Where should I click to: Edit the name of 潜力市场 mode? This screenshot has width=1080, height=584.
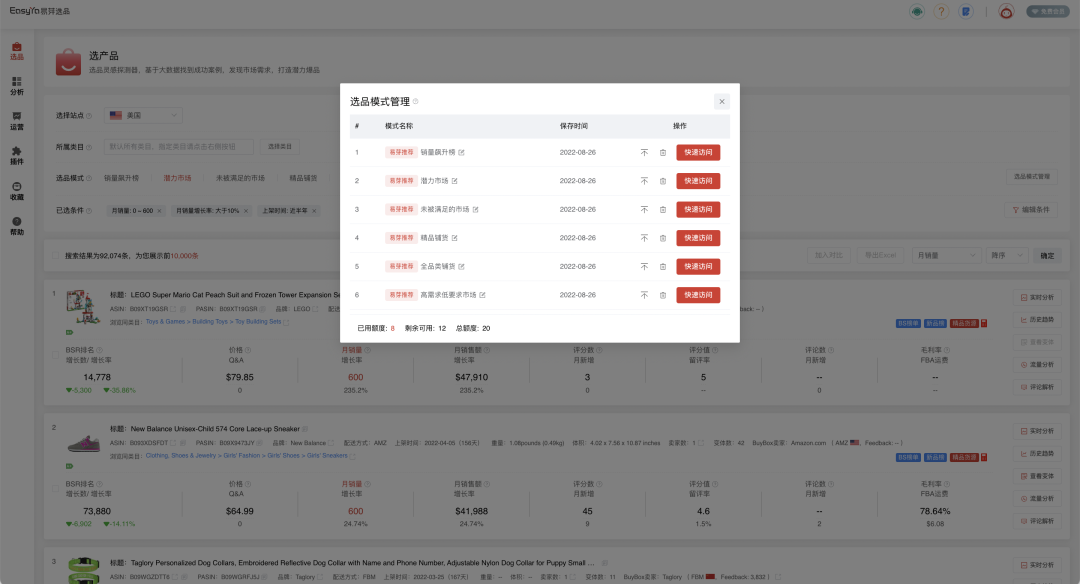click(x=455, y=181)
